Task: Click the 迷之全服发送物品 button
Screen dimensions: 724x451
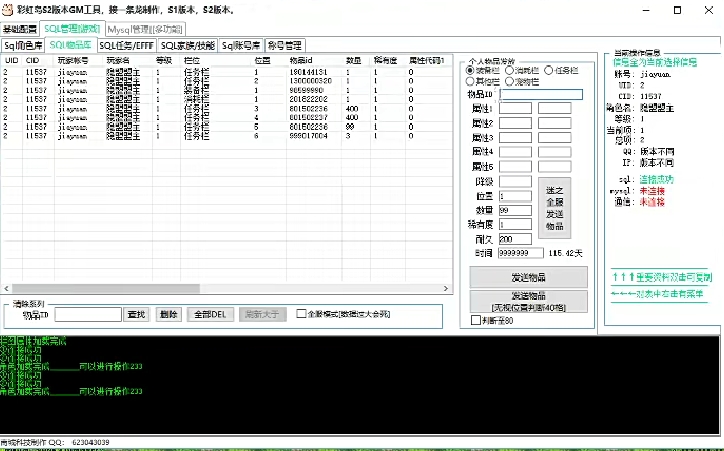Action: pyautogui.click(x=555, y=208)
